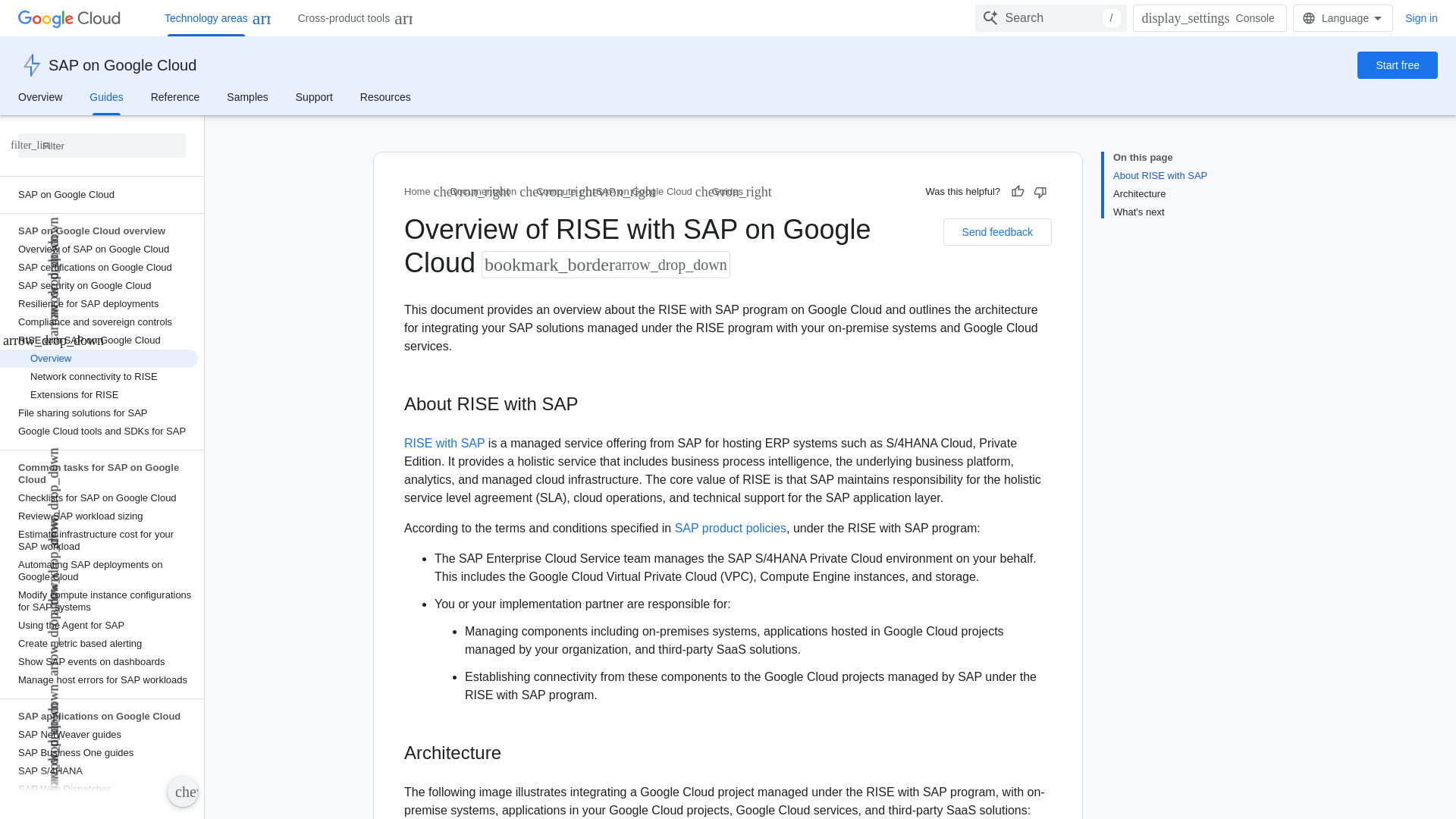1456x819 pixels.
Task: Click the Send feedback button
Action: pos(997,232)
